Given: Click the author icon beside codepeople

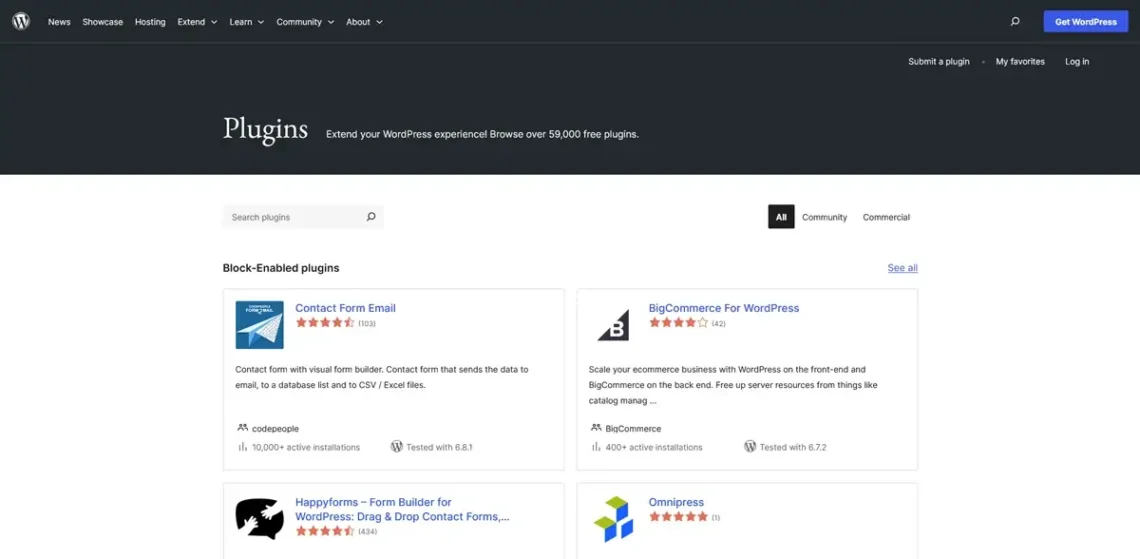Looking at the screenshot, I should [x=242, y=428].
